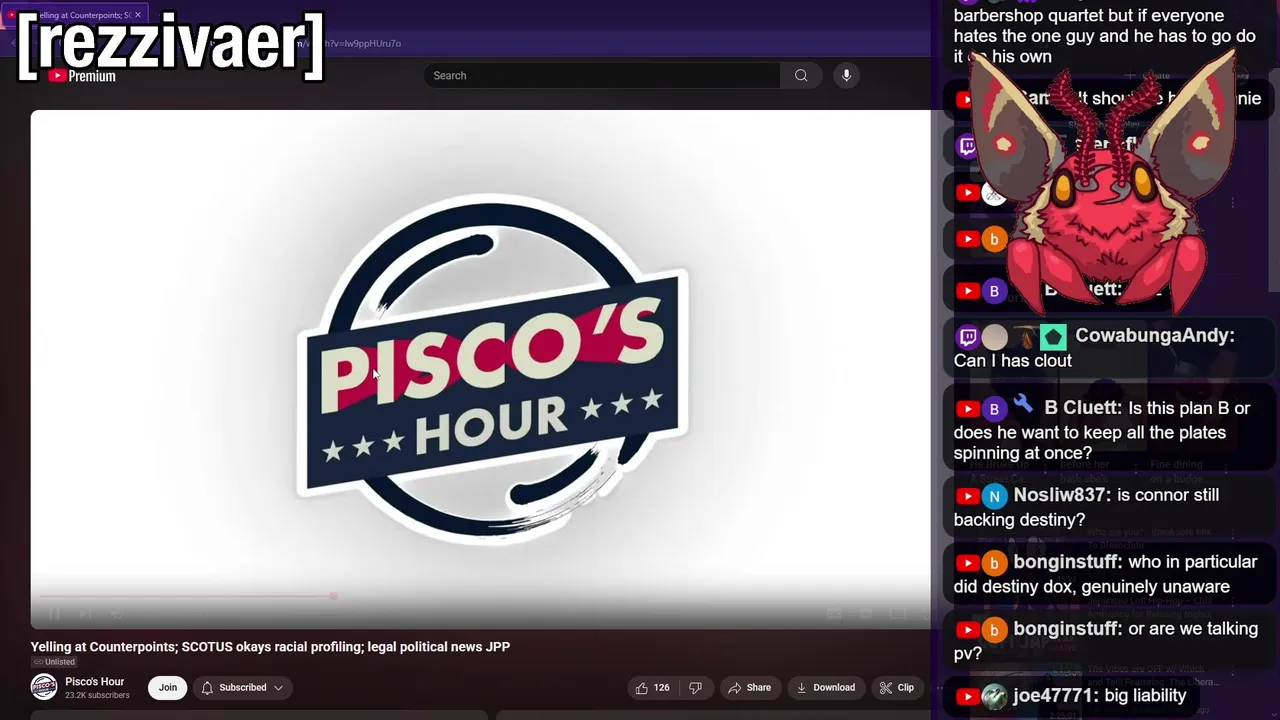
Task: Click the red progress bar scrubber handle
Action: 333,597
